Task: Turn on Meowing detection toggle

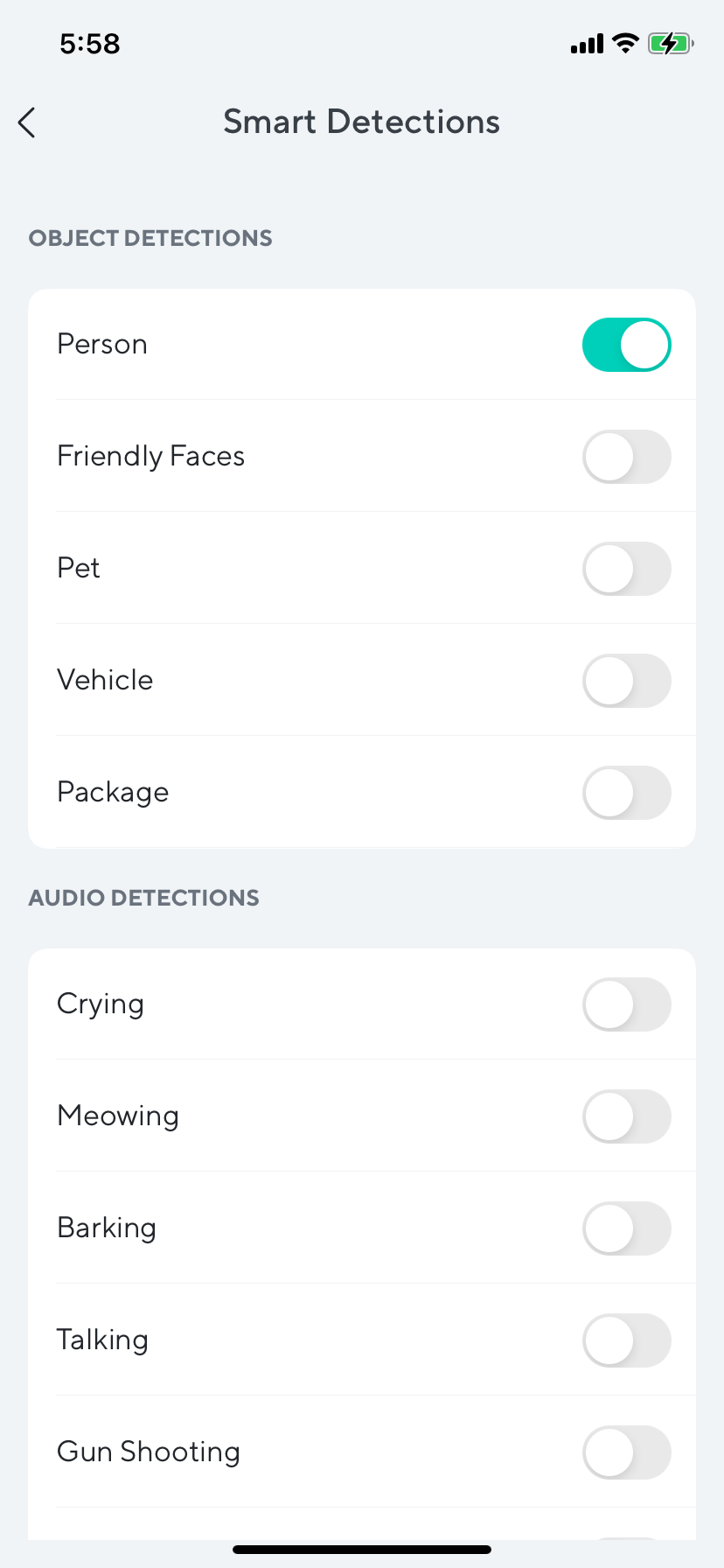Action: click(626, 1116)
